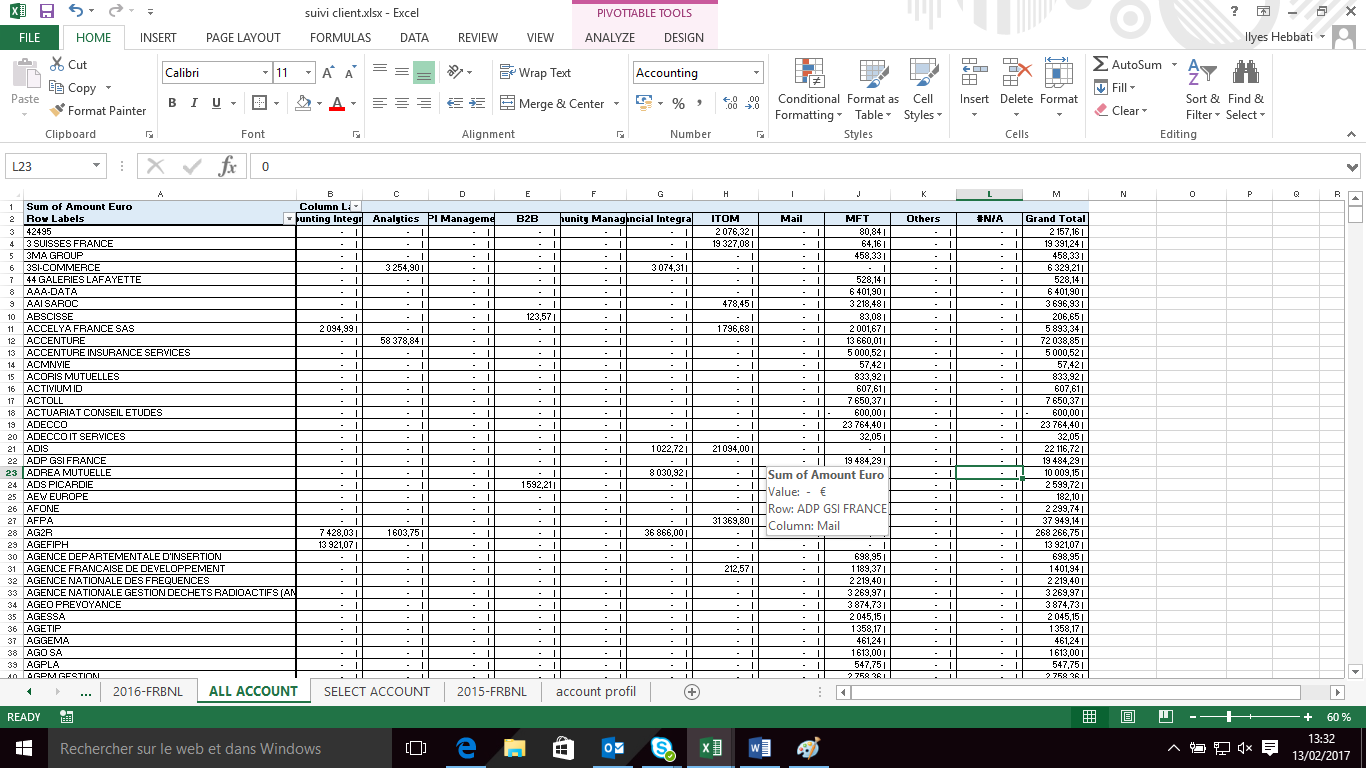
Task: Click the AutoSum button
Action: pos(1128,64)
